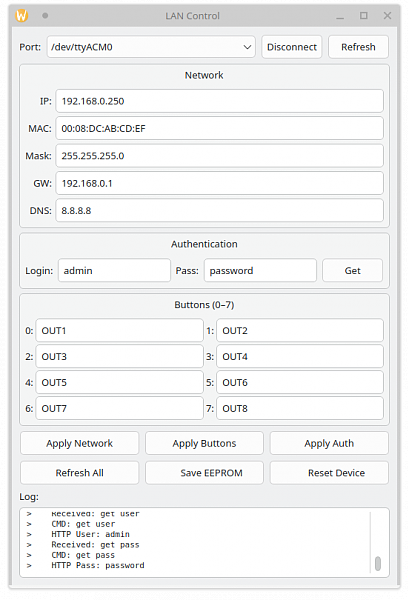Click the Refresh button next to Disconnect
The image size is (409, 600).
click(x=358, y=47)
